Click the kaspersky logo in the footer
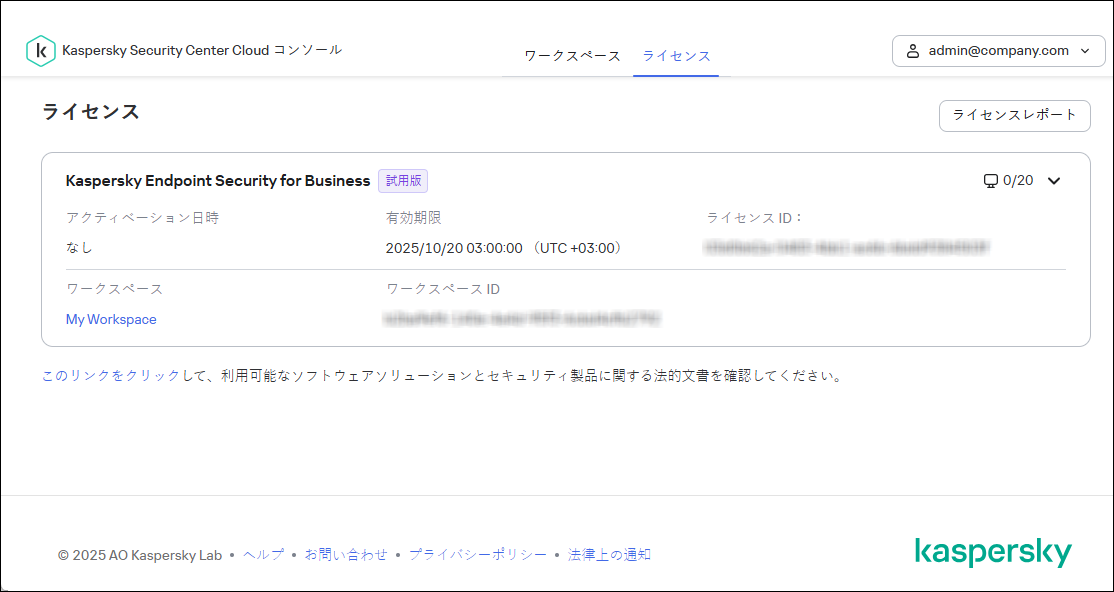Viewport: 1114px width, 592px height. point(995,549)
